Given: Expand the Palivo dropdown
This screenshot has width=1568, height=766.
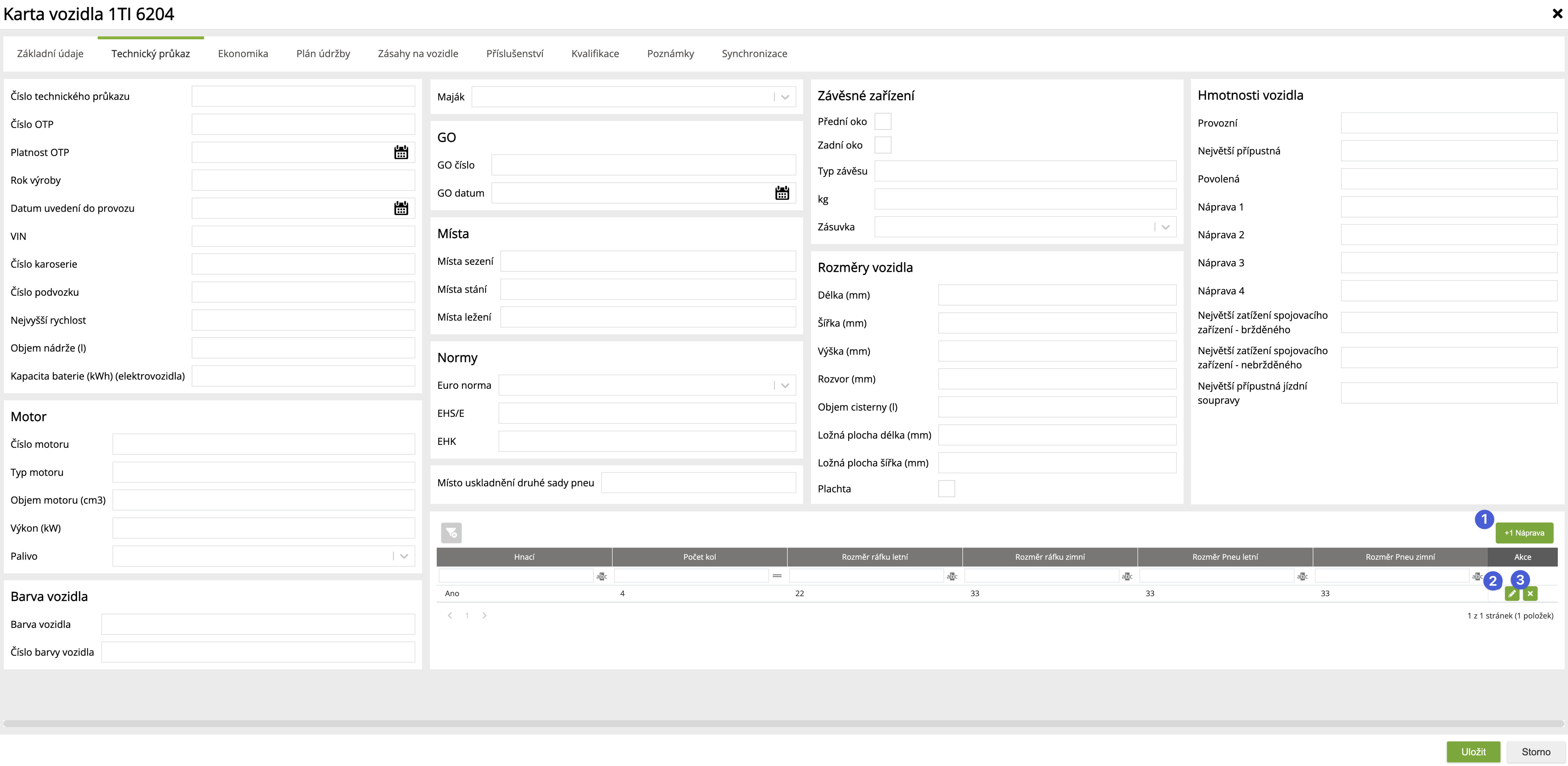Looking at the screenshot, I should [404, 556].
